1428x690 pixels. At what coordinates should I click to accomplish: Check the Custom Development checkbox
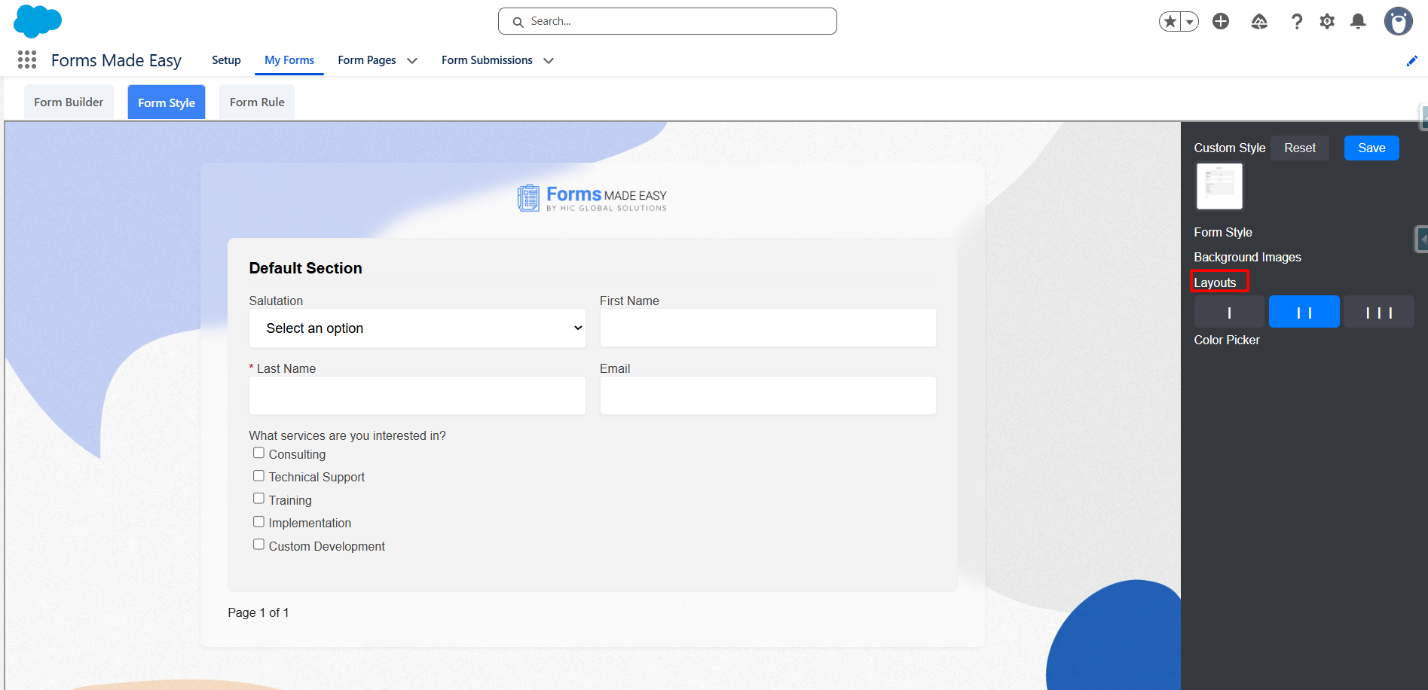point(259,545)
